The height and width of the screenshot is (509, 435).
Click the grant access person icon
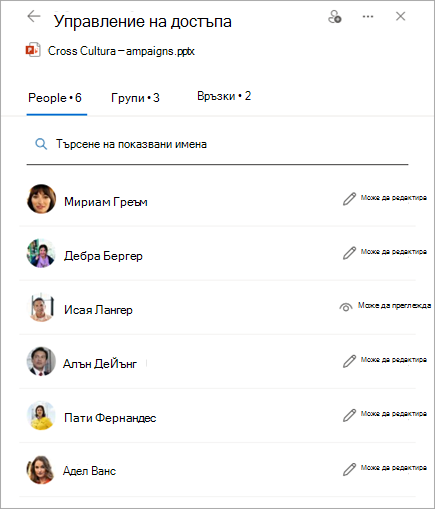tap(335, 17)
